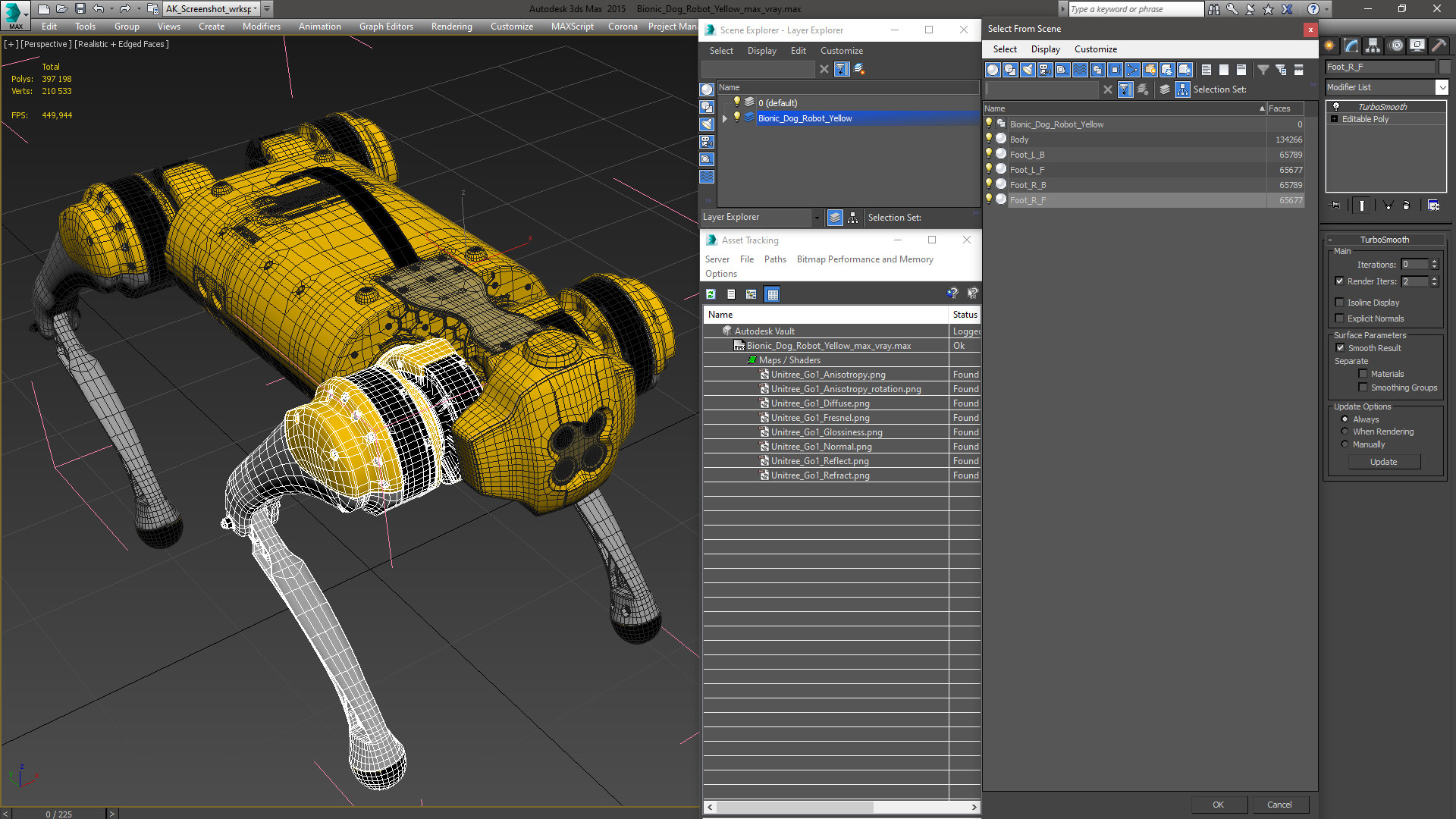Enable the Explicit Normals checkbox
The width and height of the screenshot is (1456, 819).
pyautogui.click(x=1339, y=318)
